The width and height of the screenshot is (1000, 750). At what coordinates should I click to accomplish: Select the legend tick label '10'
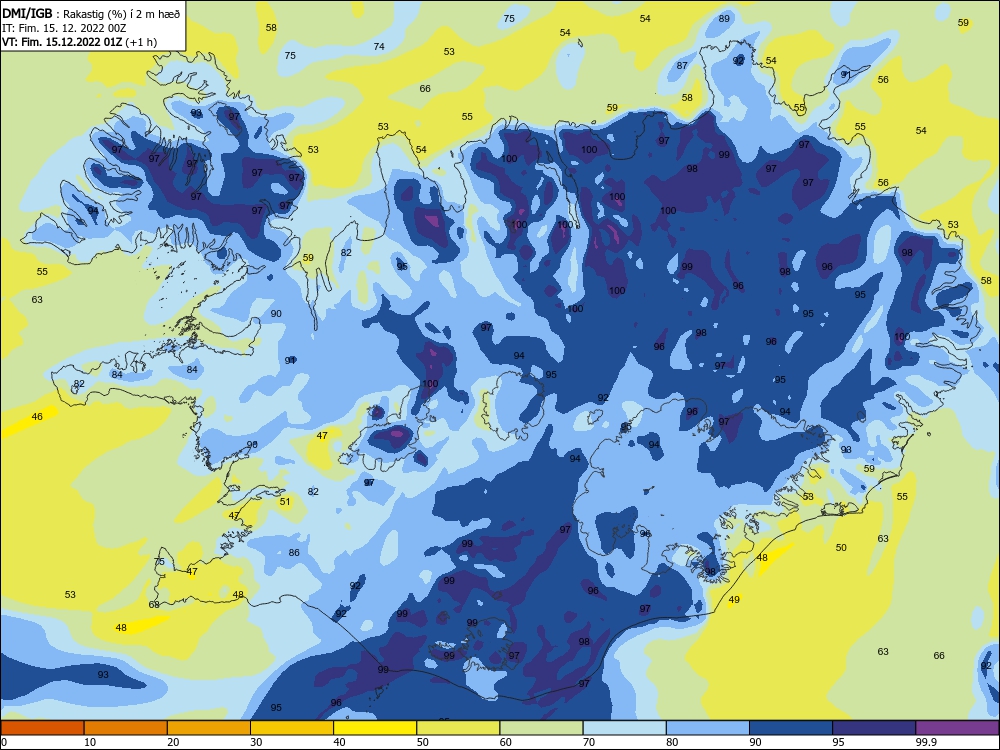click(90, 742)
